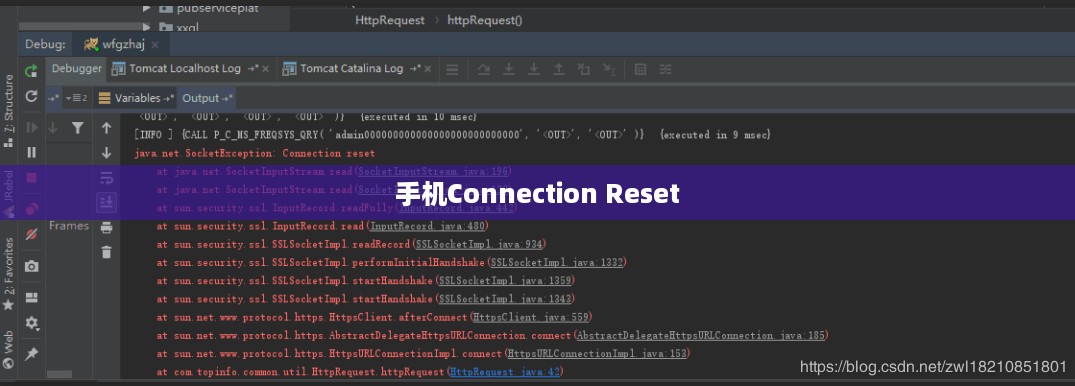Open HttpRequest.java:42 link
Image resolution: width=1075 pixels, height=386 pixels.
[505, 372]
